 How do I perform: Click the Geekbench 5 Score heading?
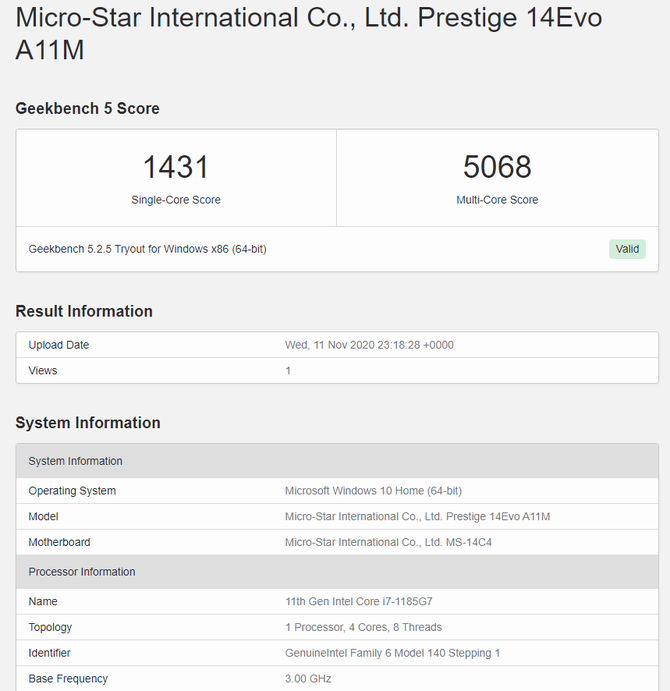click(x=87, y=108)
